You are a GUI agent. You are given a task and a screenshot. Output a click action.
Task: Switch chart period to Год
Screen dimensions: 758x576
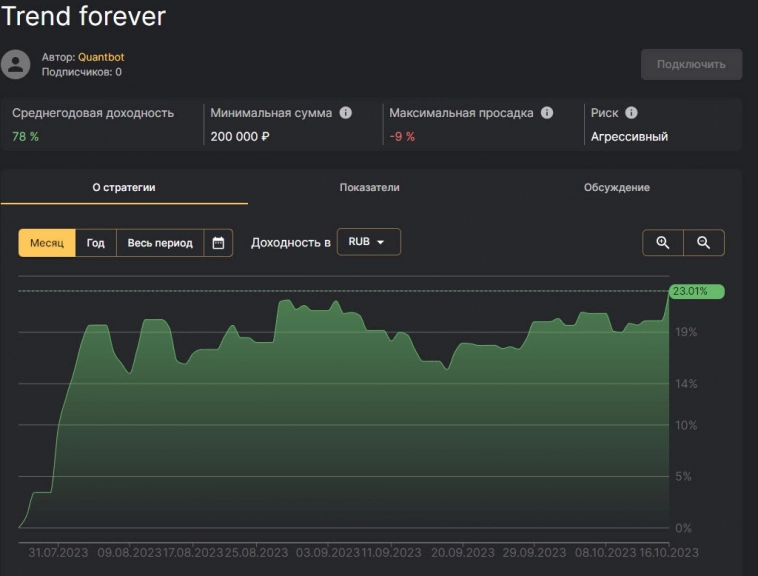pos(96,243)
